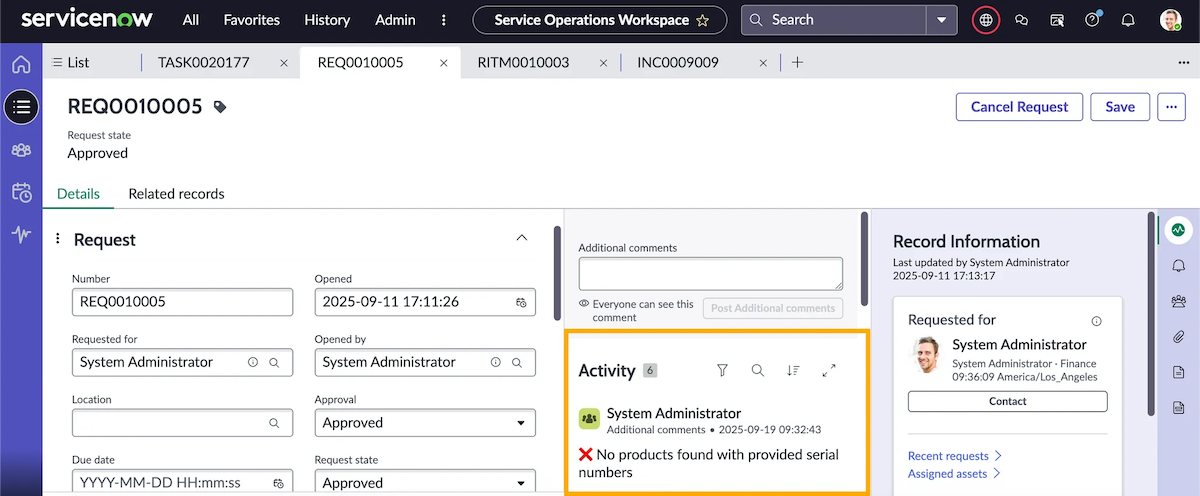Search within the Activity stream
1200x496 pixels.
tap(757, 370)
